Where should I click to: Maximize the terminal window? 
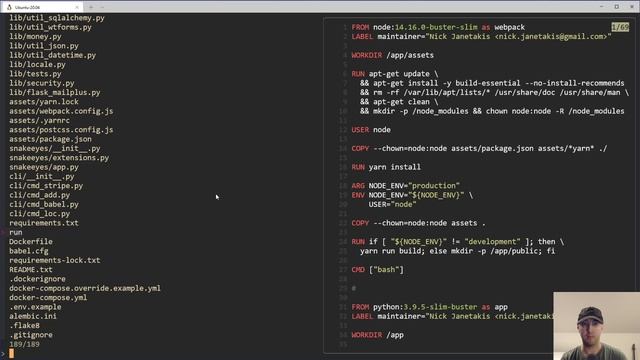click(x=616, y=7)
